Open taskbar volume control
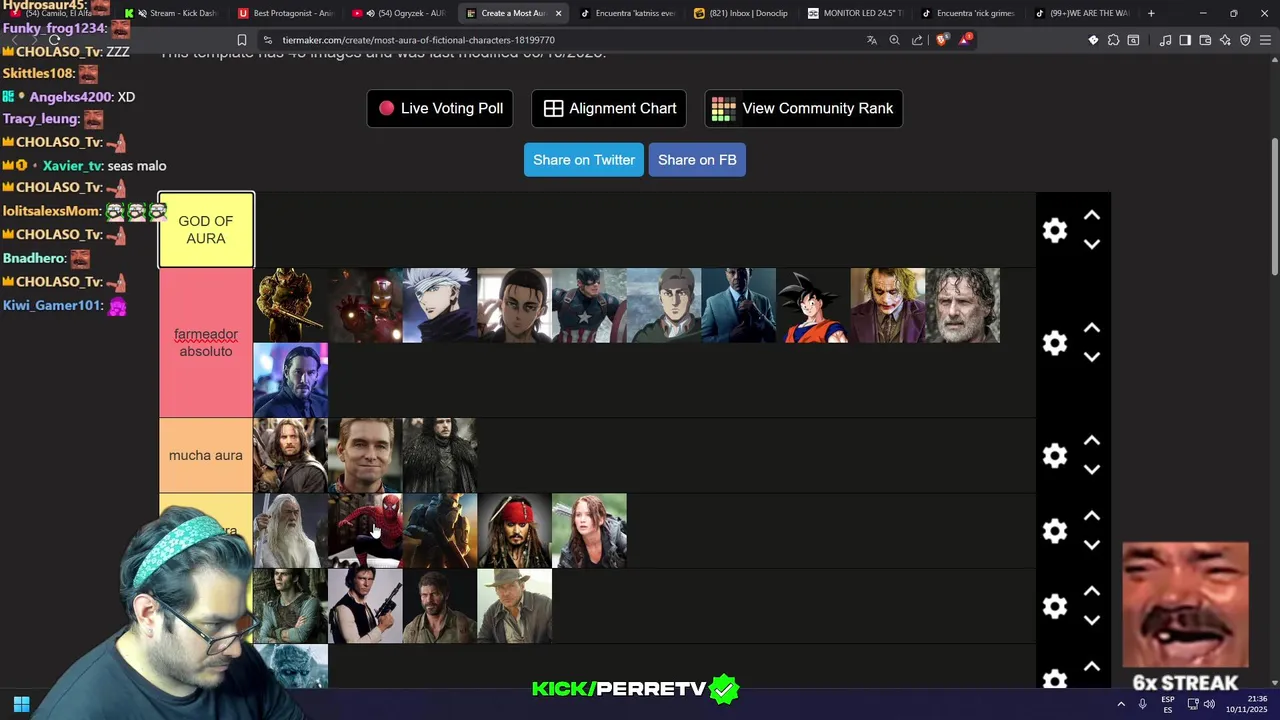 point(1209,704)
